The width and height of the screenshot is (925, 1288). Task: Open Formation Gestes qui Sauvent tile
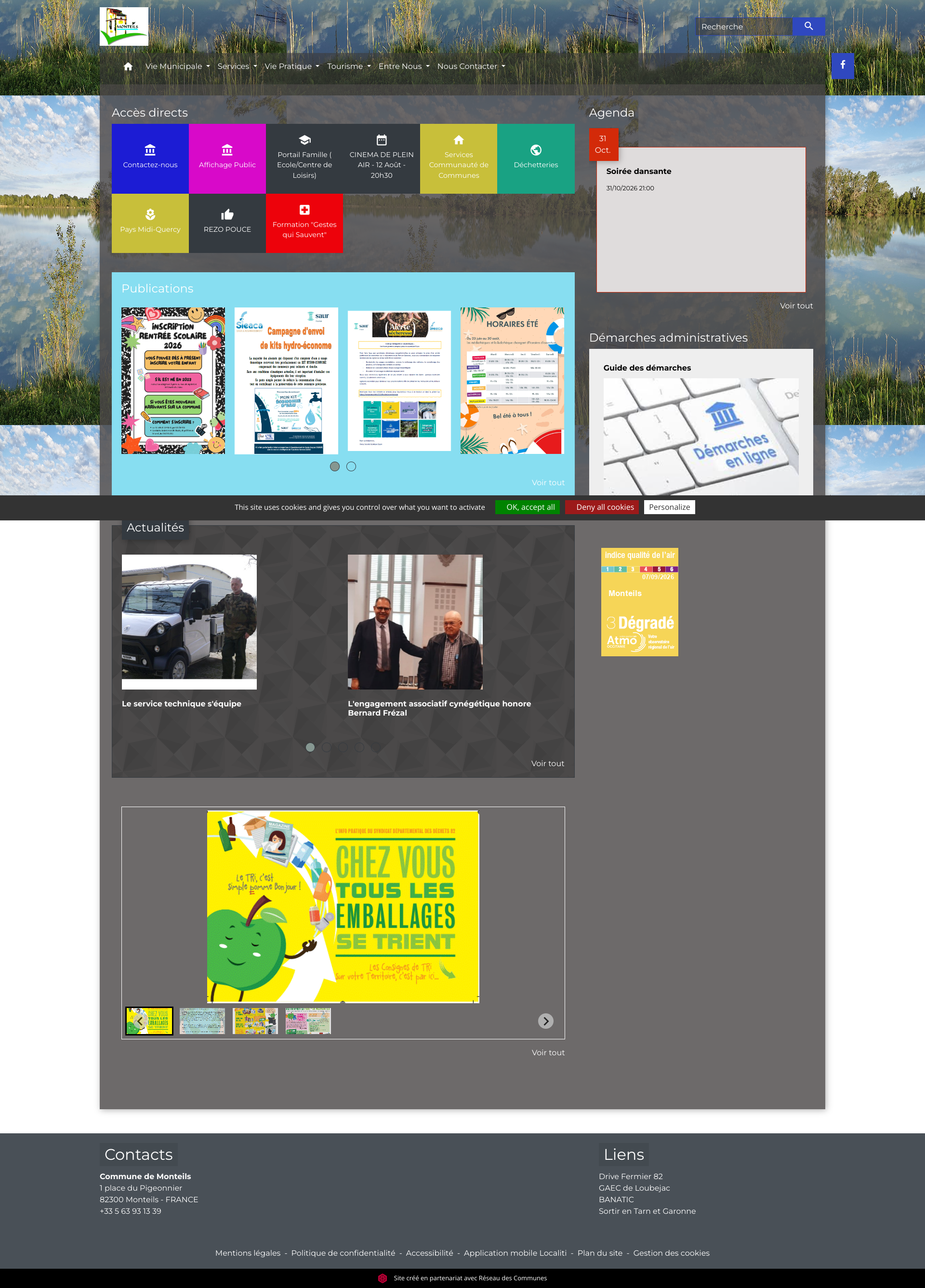coord(304,223)
